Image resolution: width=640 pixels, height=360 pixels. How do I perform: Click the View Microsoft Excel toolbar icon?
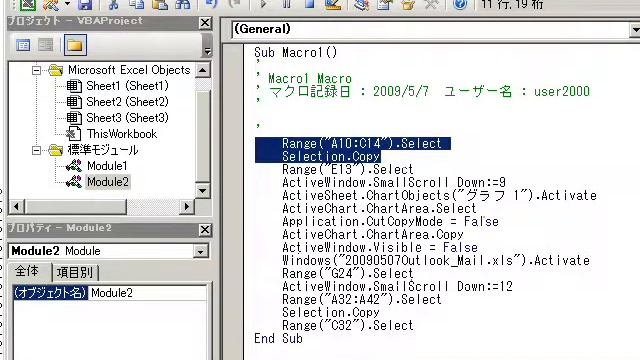coord(28,5)
